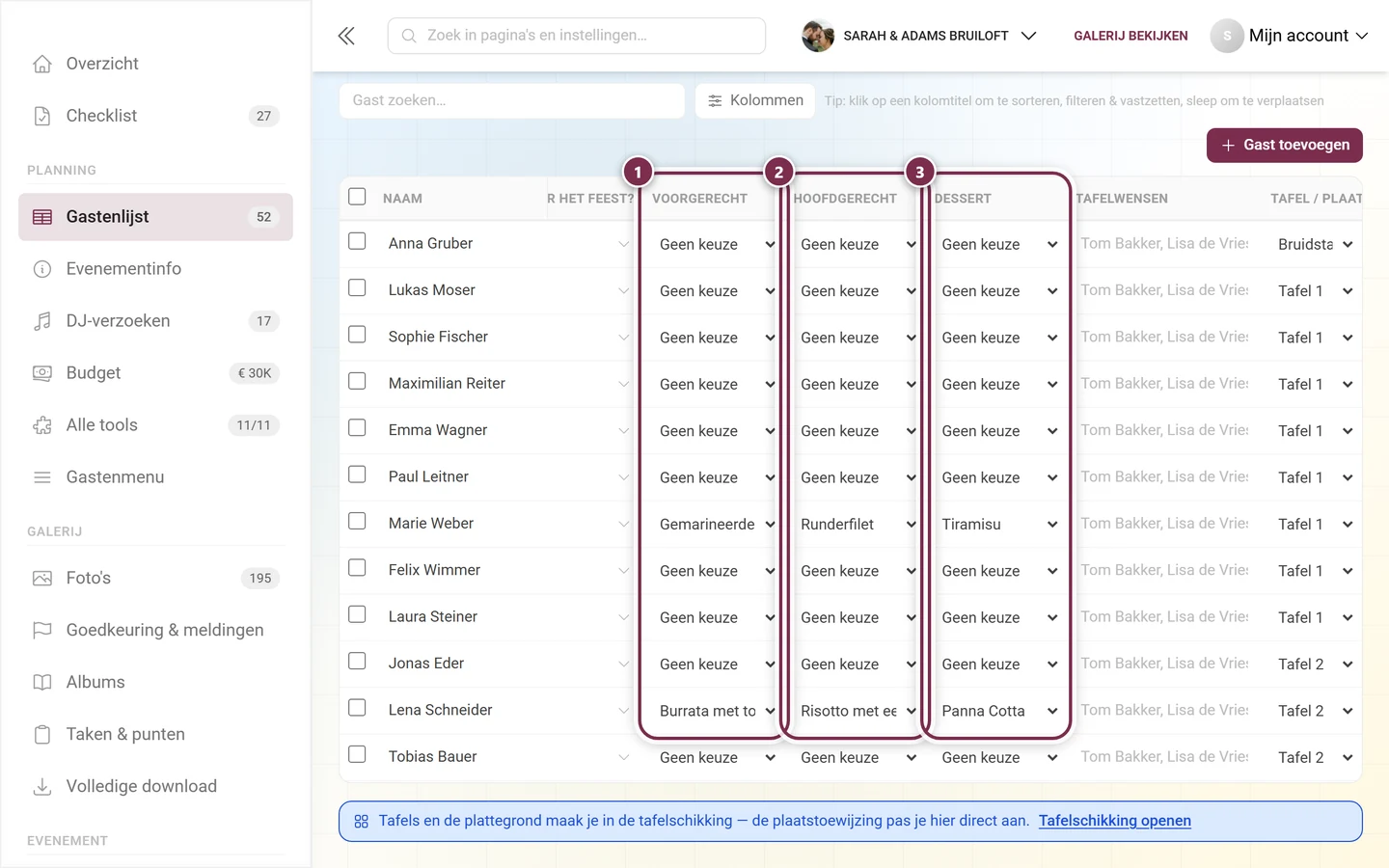Image resolution: width=1389 pixels, height=868 pixels.
Task: Open the Kolommen column settings
Action: pos(755,101)
